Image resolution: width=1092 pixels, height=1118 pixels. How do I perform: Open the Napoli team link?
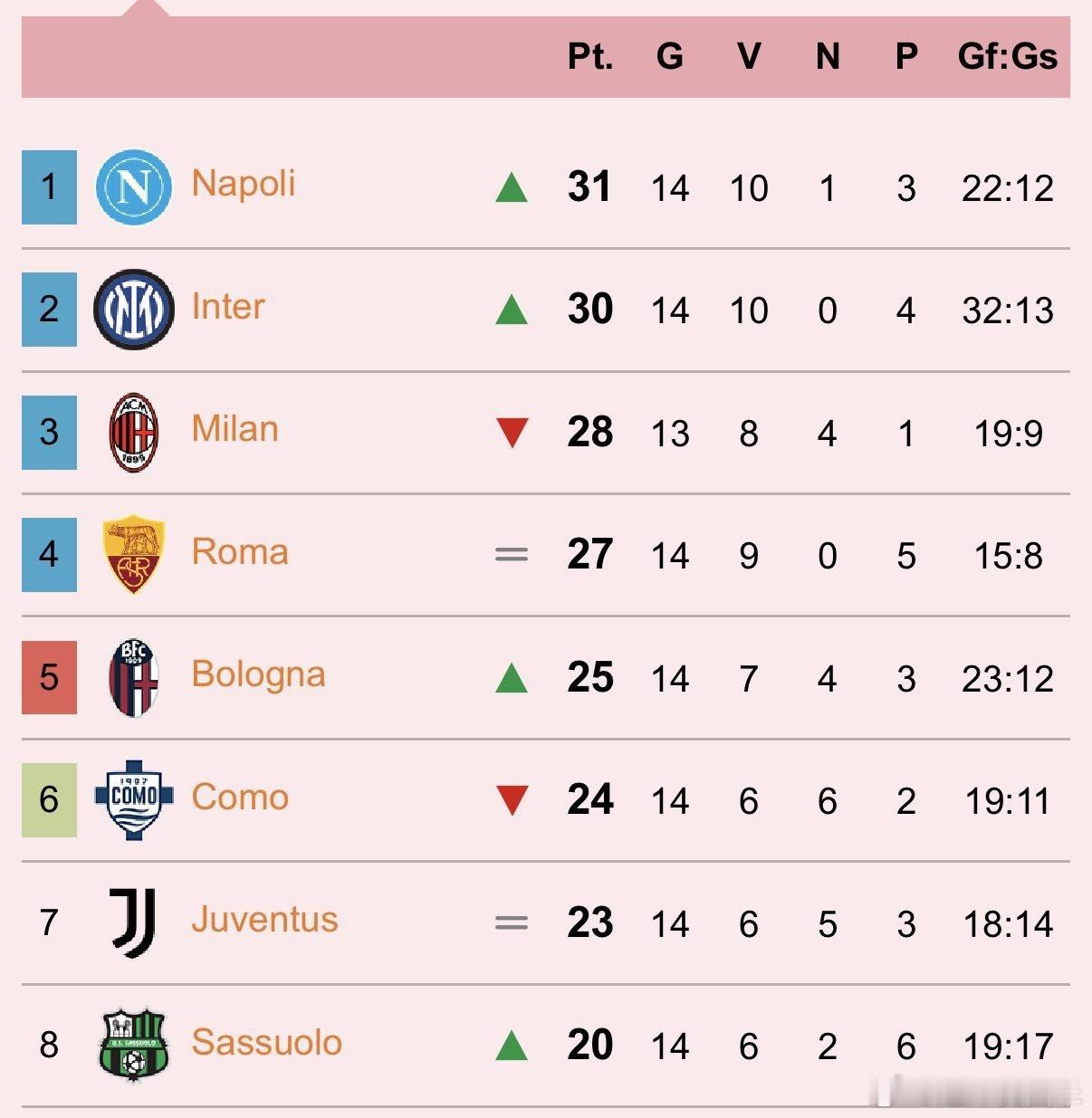pyautogui.click(x=244, y=184)
